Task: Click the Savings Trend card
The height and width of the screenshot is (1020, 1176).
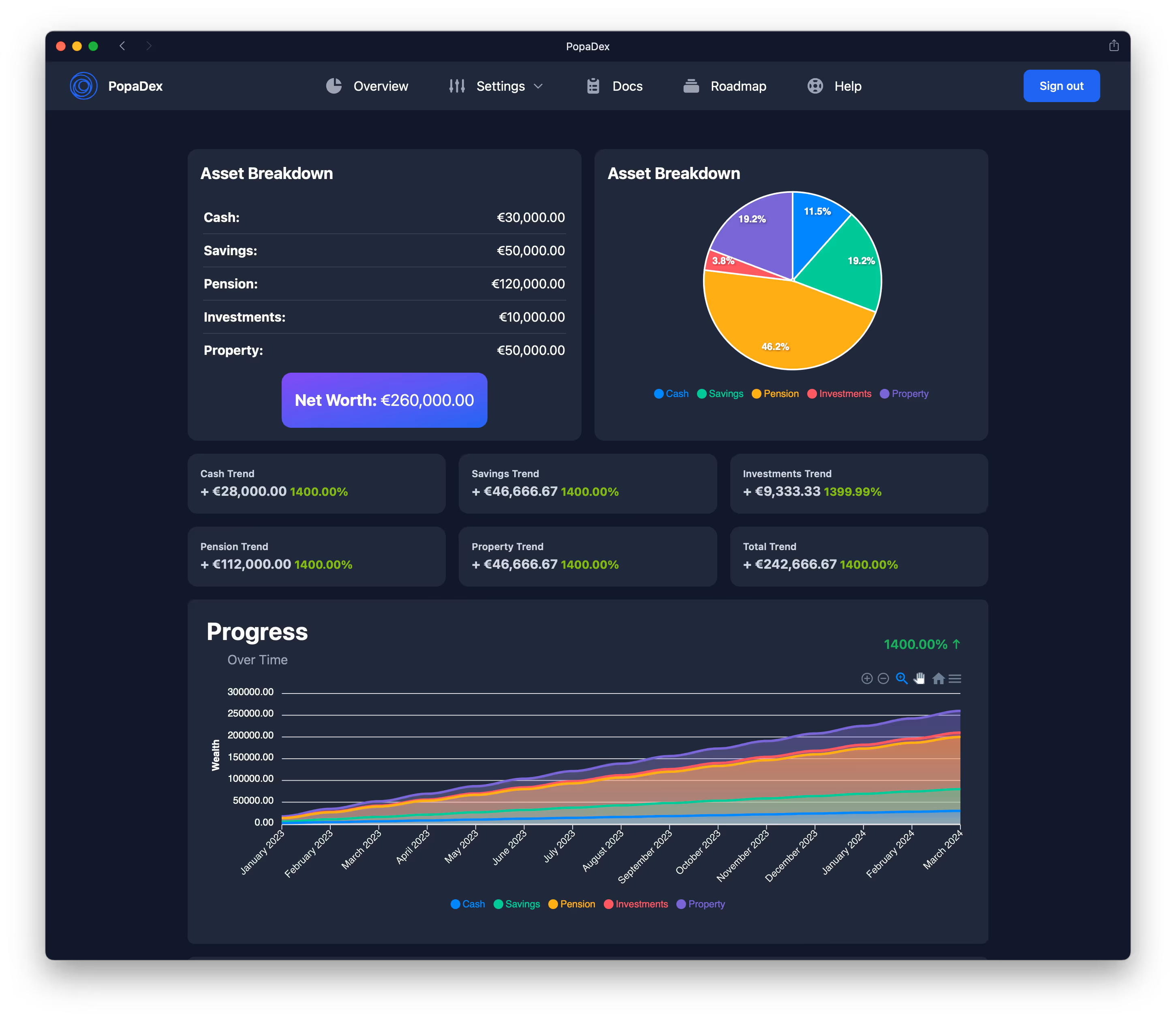Action: (x=588, y=483)
